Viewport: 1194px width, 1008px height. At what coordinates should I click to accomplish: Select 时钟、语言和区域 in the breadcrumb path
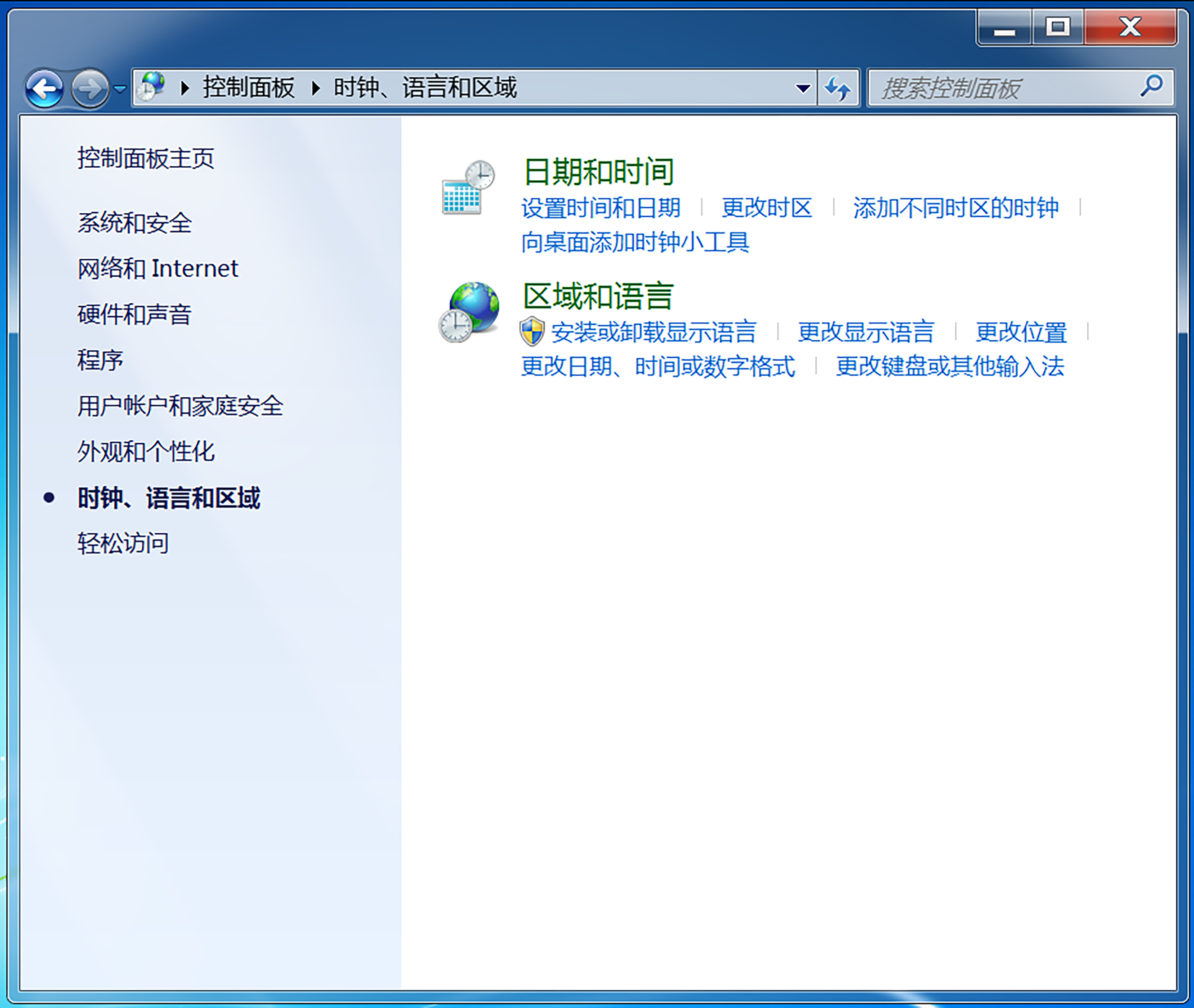point(425,87)
